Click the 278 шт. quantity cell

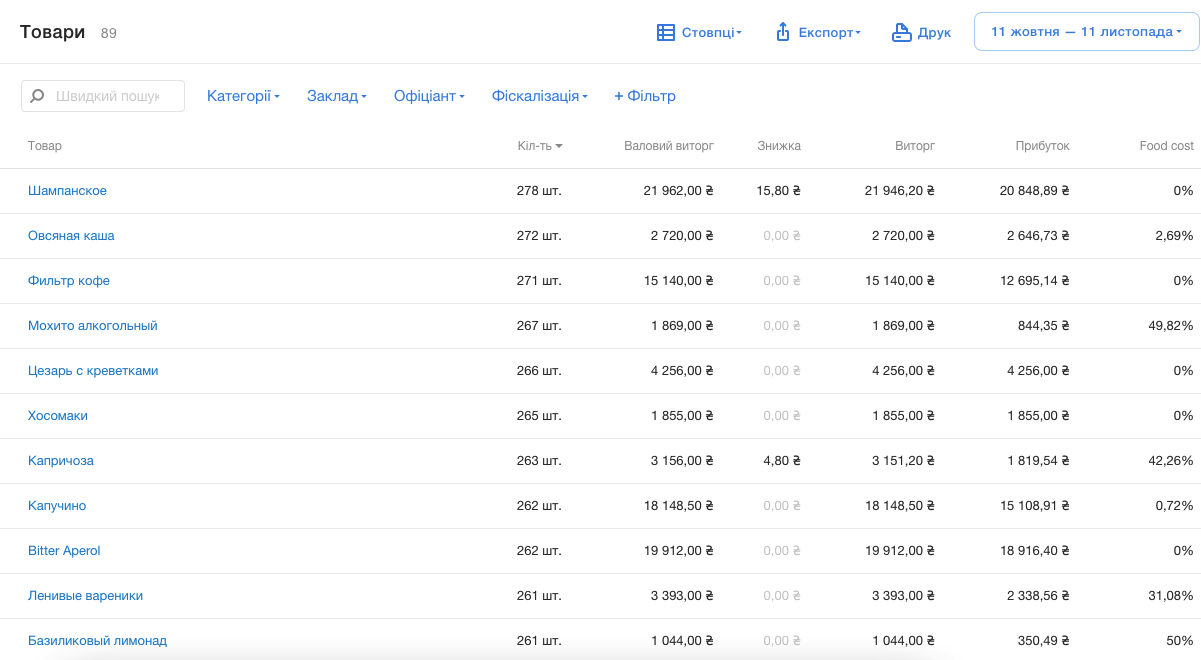[539, 191]
